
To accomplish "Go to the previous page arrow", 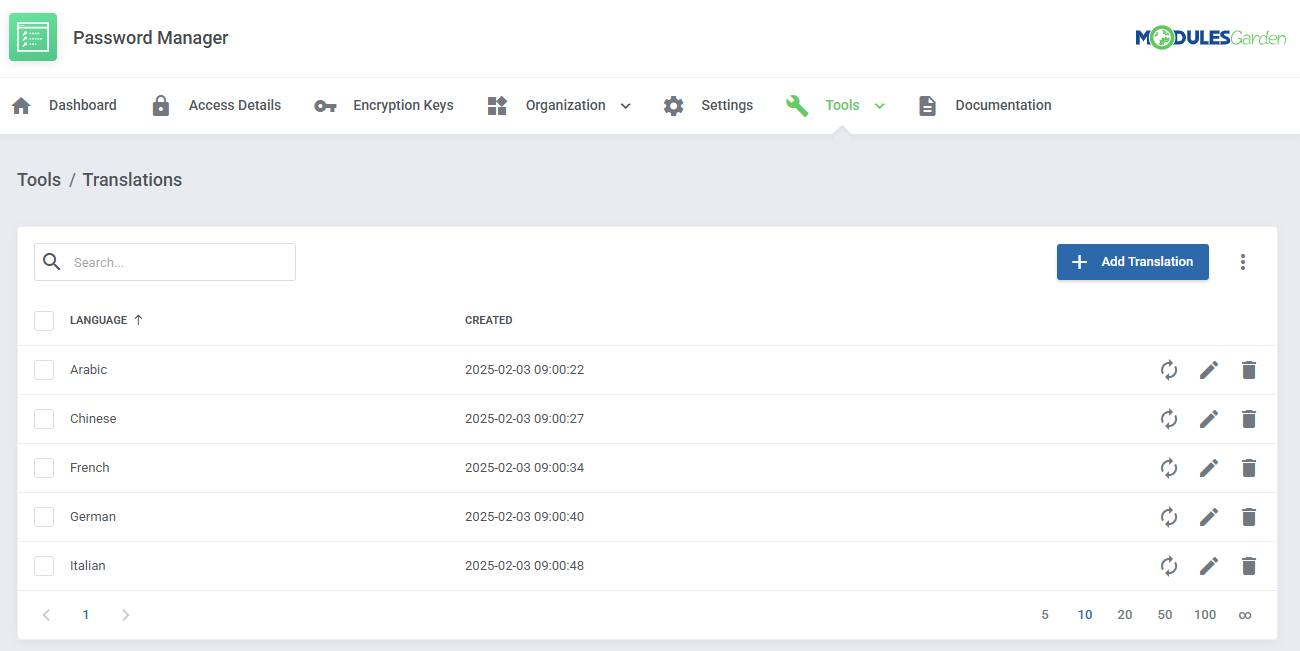I will click(46, 615).
